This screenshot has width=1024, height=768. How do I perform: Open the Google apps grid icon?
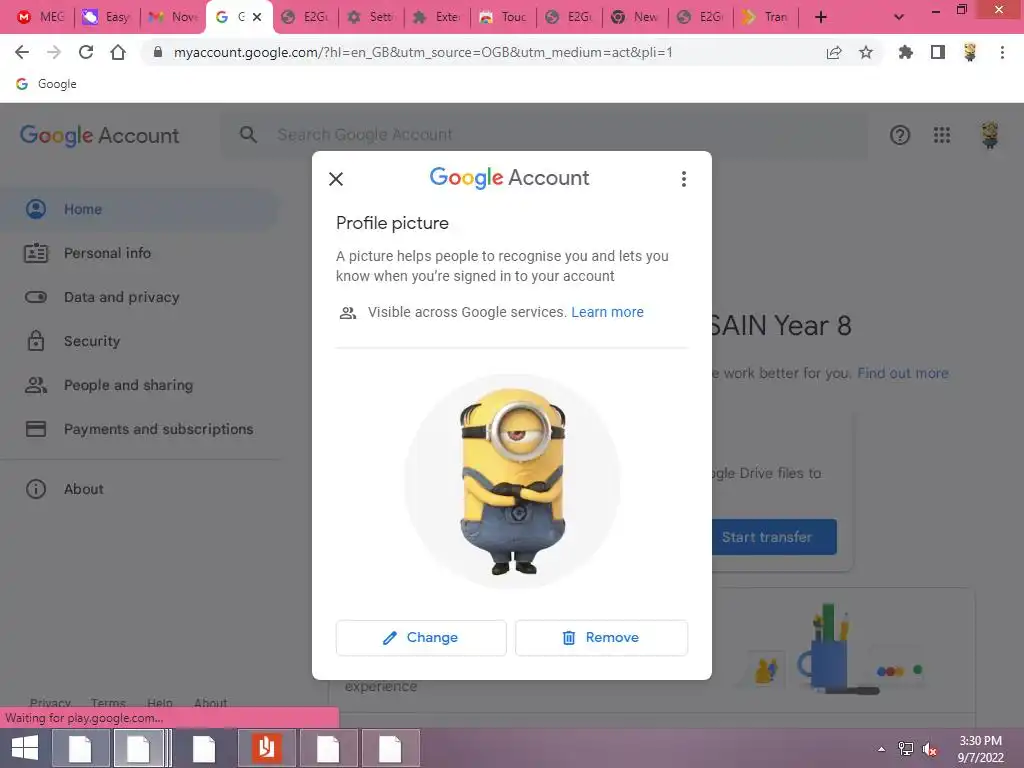click(942, 135)
